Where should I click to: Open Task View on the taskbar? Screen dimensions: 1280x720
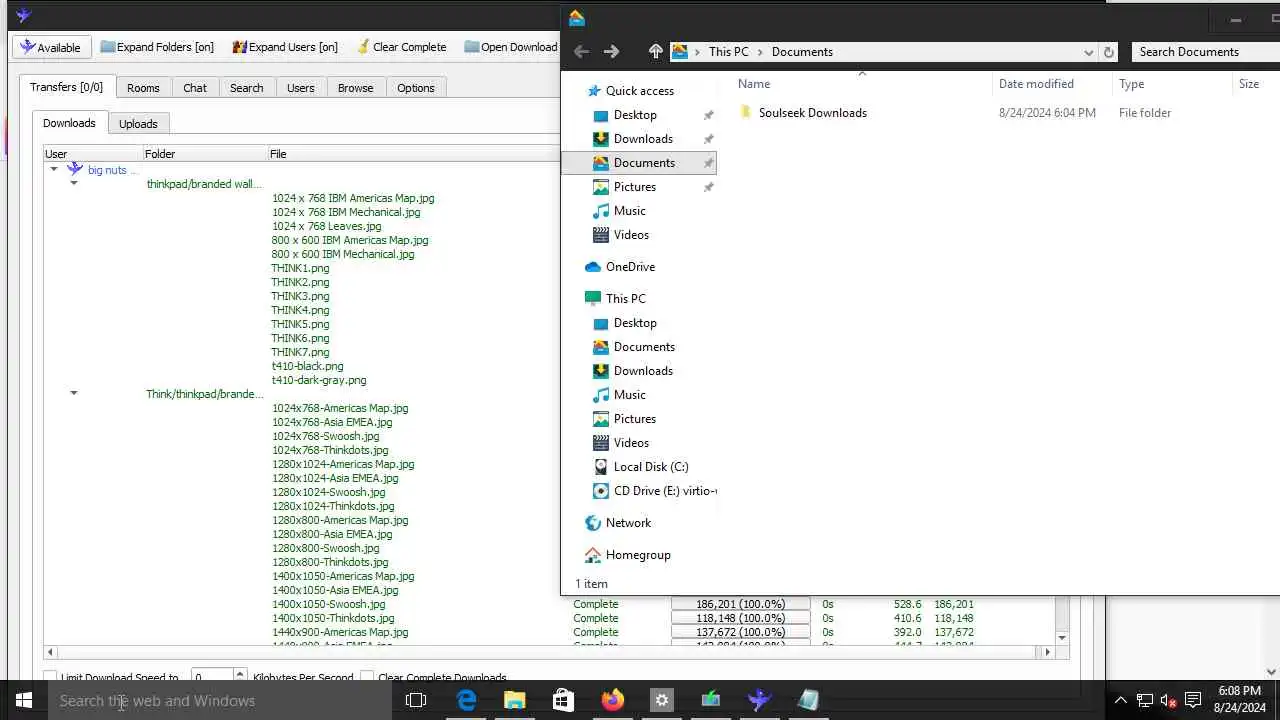[416, 700]
